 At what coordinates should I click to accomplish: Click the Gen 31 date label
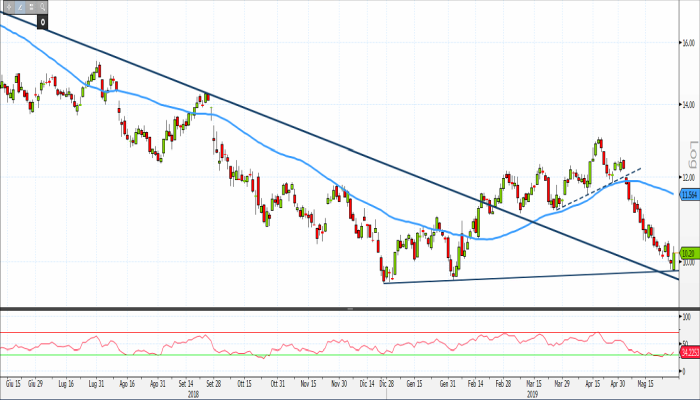448,383
